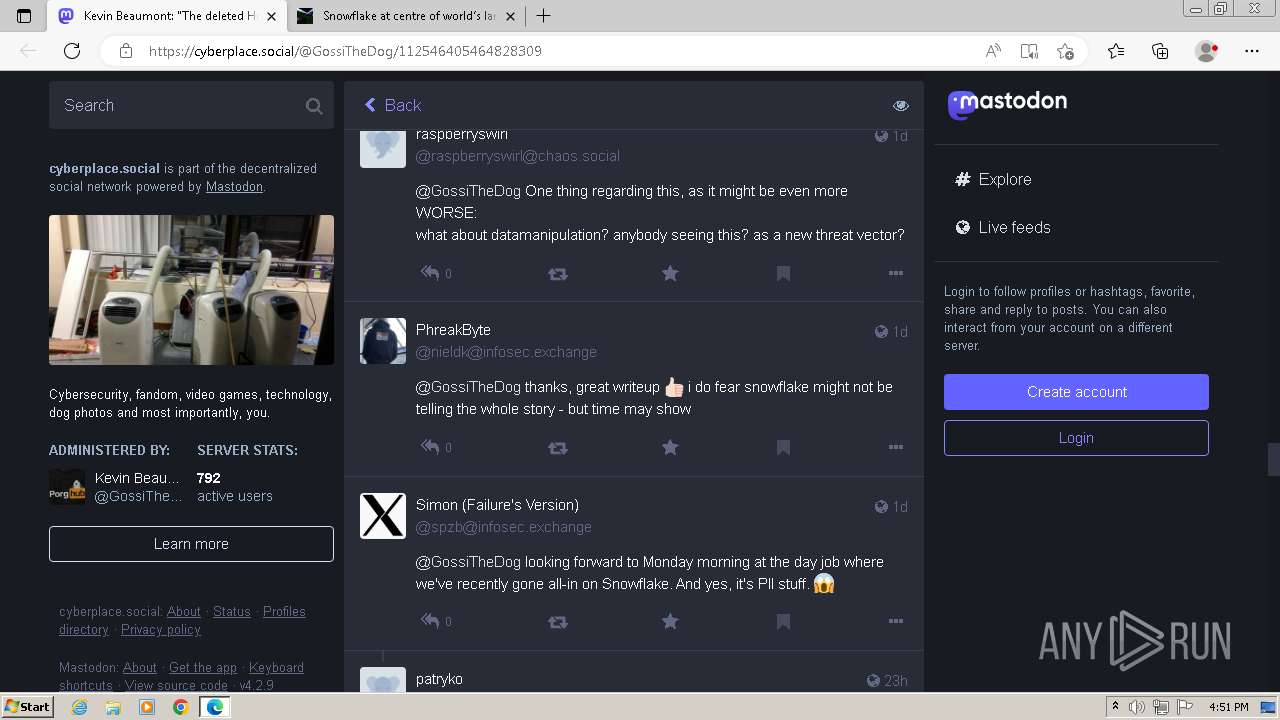Open the View source code link

point(176,686)
